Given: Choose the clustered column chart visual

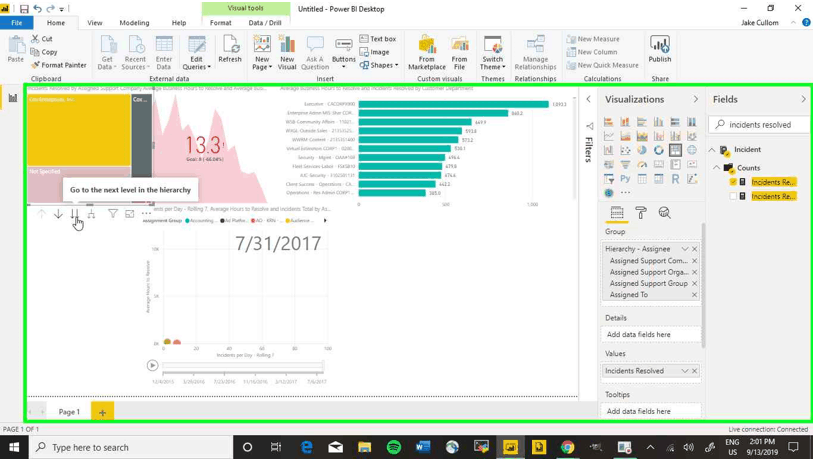Looking at the screenshot, I should (658, 122).
